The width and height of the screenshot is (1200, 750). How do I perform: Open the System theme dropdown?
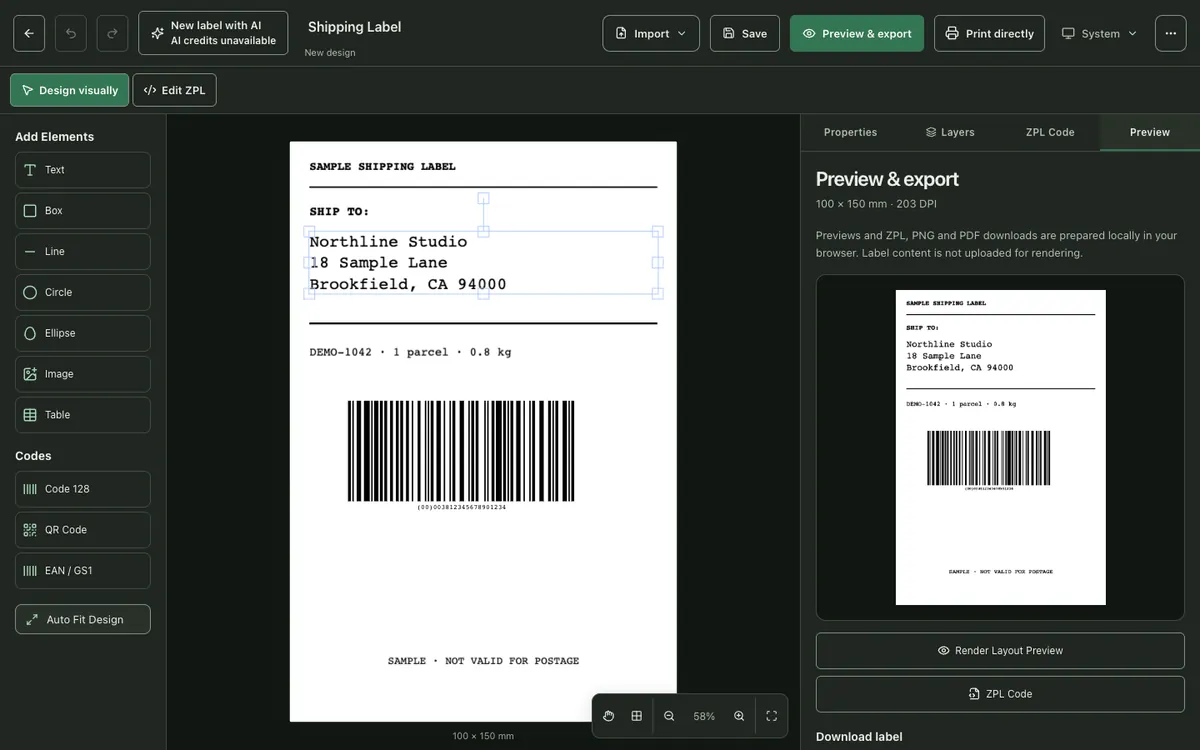(x=1099, y=33)
